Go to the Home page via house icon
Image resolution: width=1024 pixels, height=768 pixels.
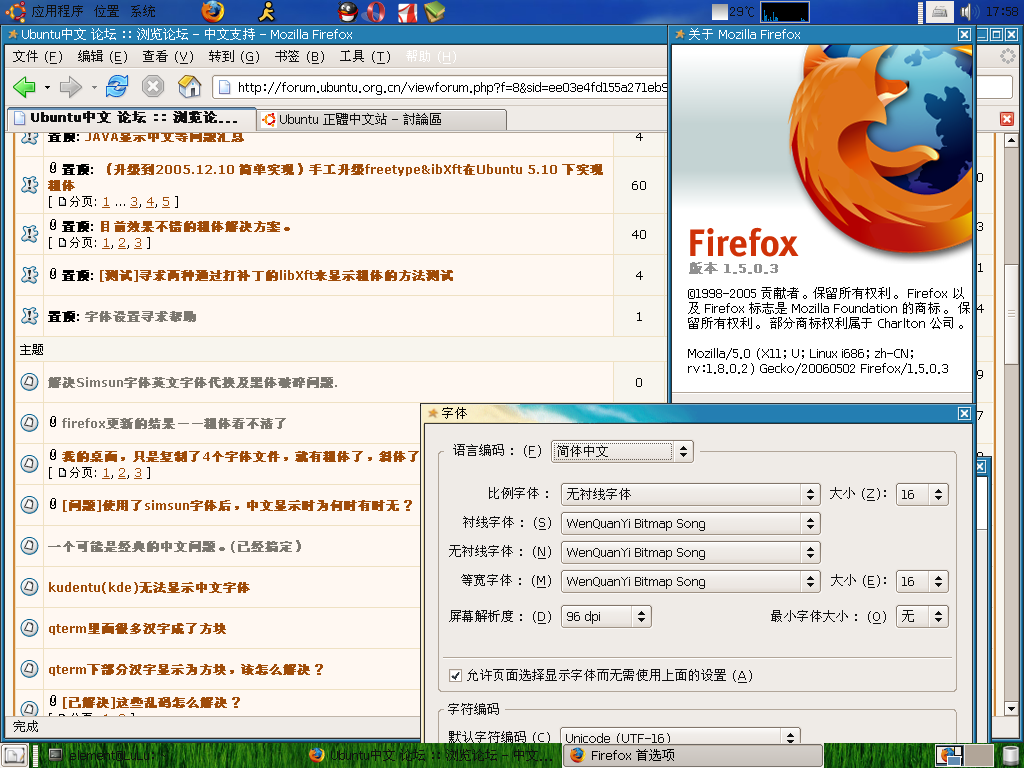point(189,86)
